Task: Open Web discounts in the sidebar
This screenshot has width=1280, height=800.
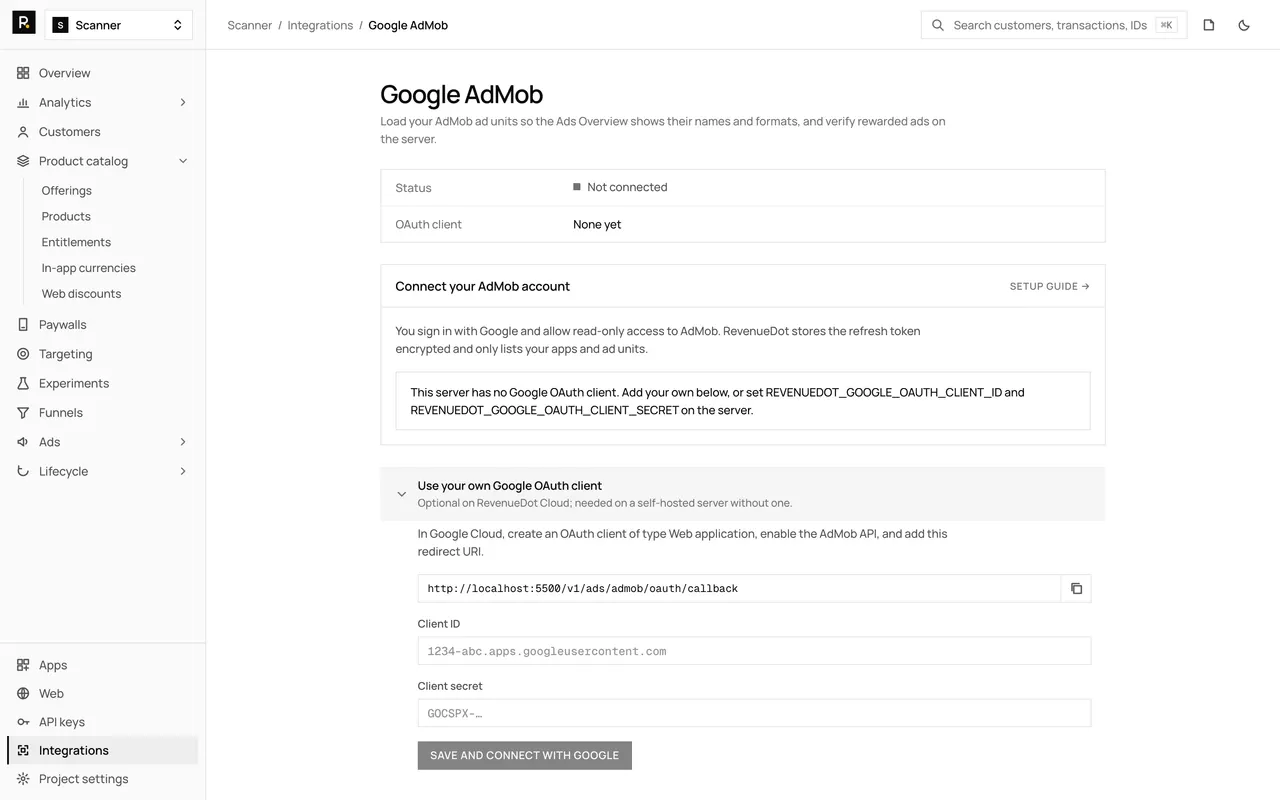Action: (81, 294)
